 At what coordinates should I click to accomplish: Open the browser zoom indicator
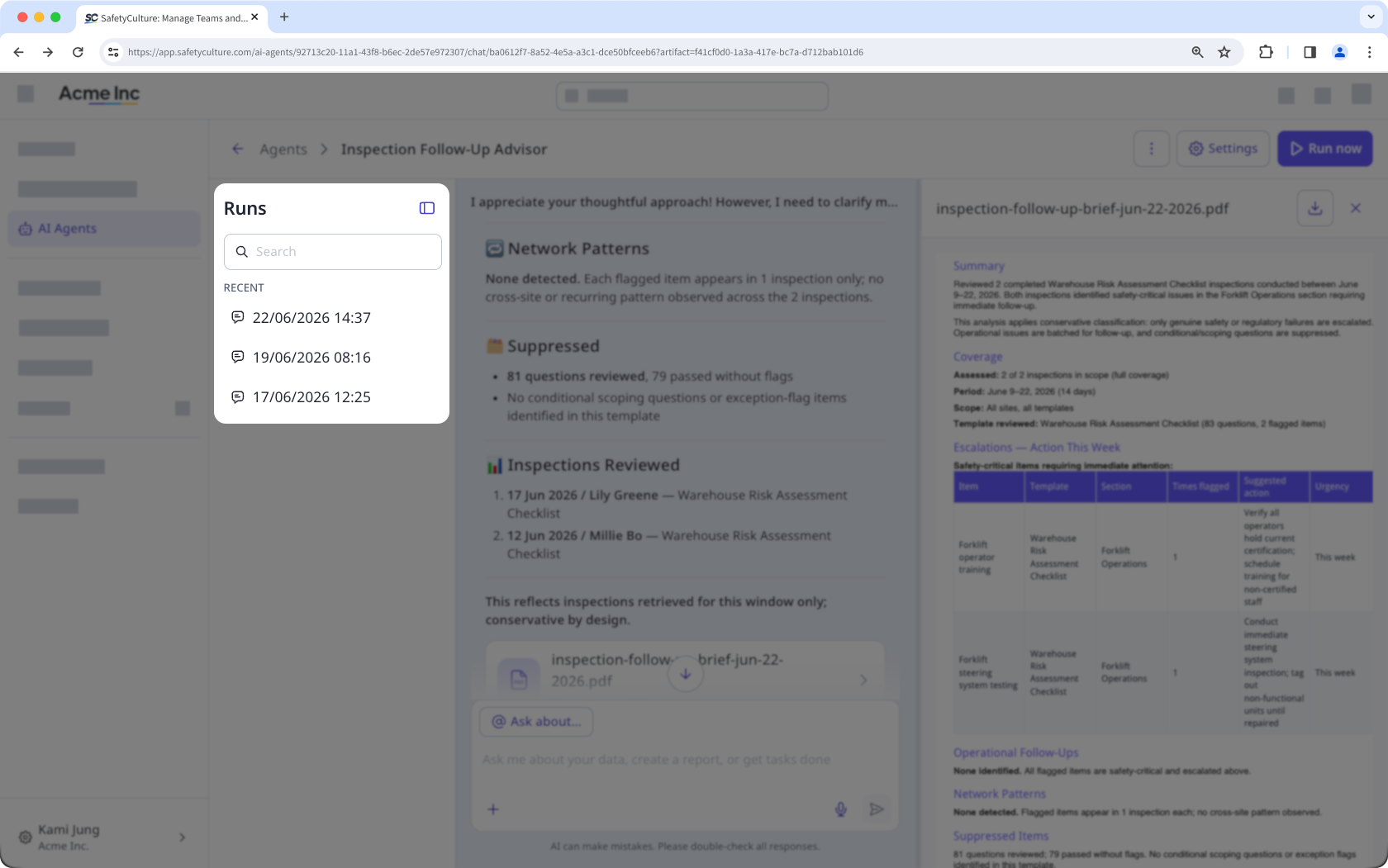[x=1197, y=52]
